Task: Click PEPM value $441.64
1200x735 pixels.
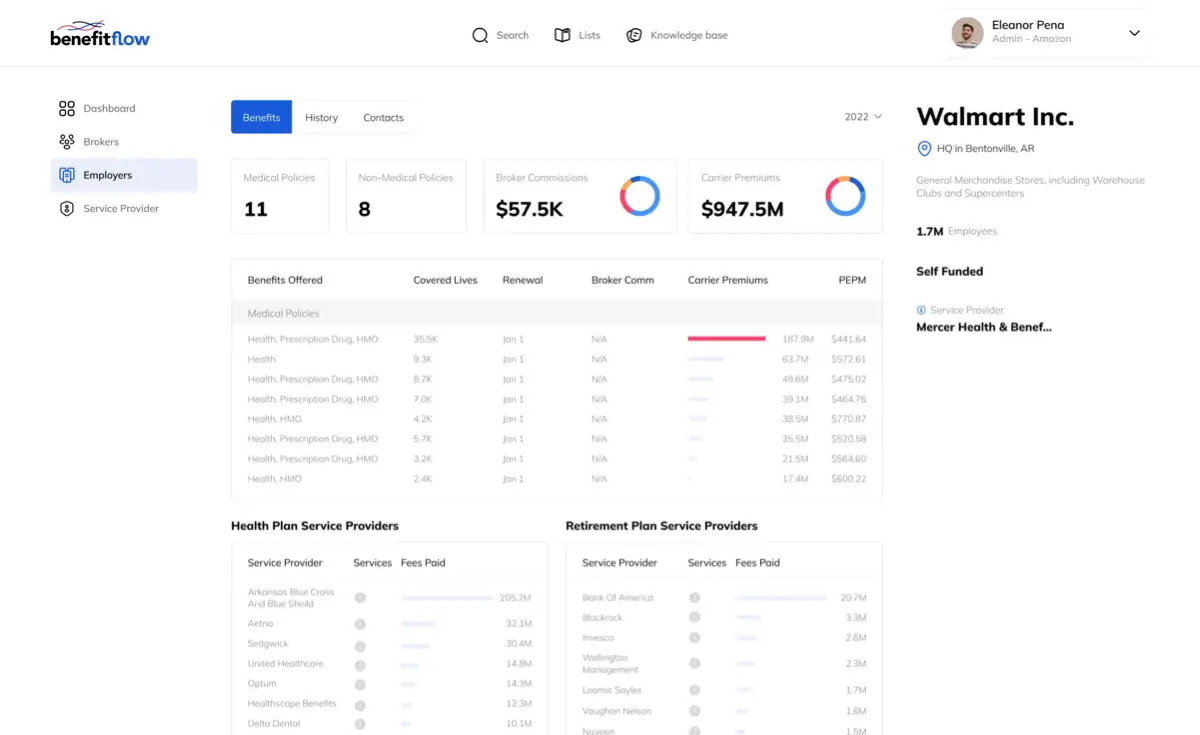Action: tap(848, 339)
